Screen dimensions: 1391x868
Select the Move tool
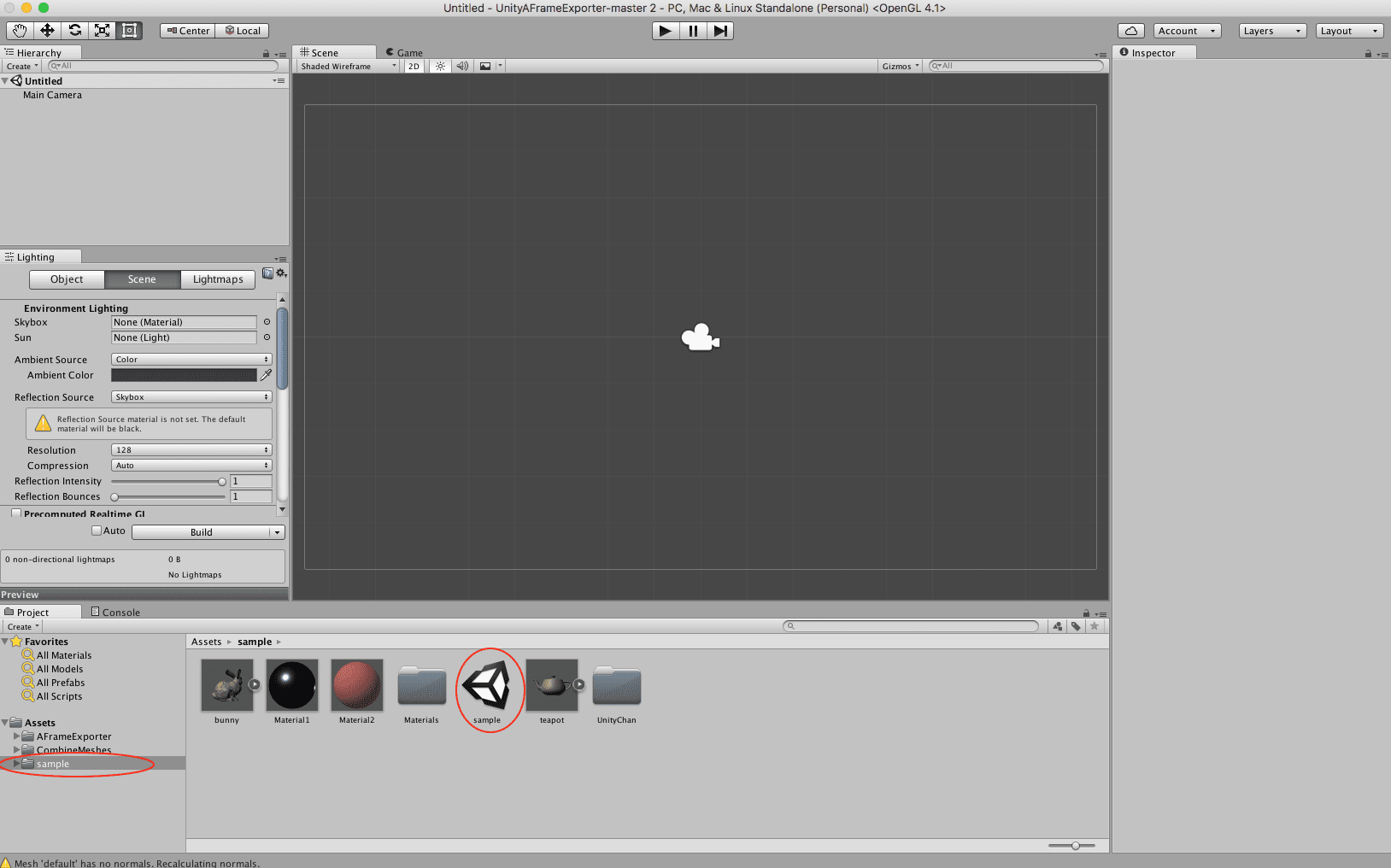click(x=47, y=31)
